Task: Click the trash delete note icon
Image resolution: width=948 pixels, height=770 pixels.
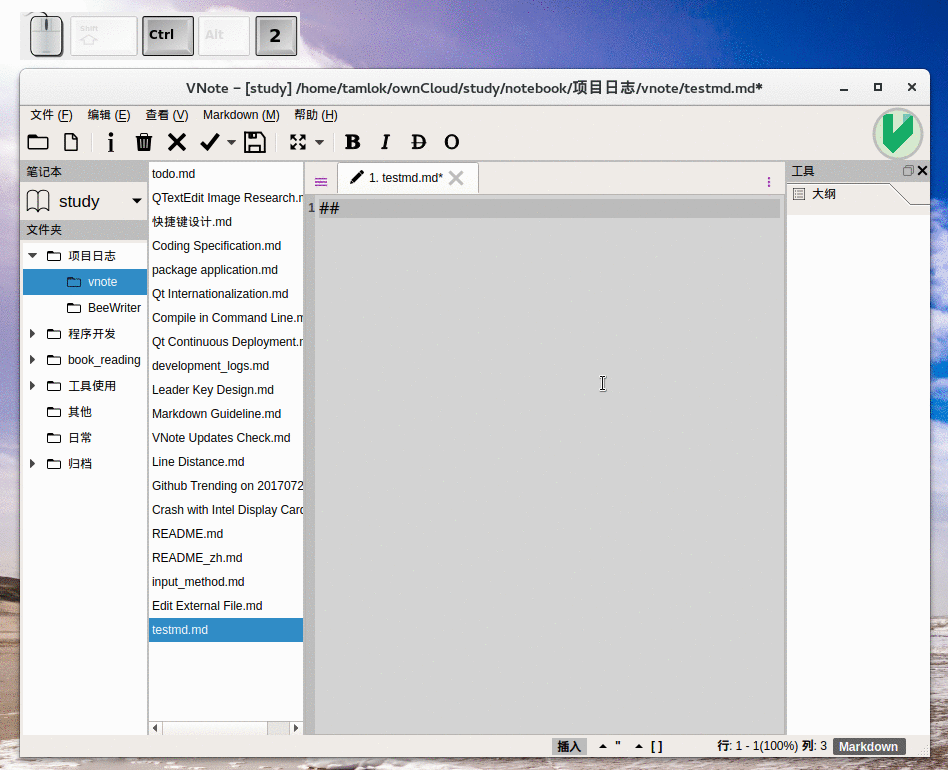Action: coord(144,142)
